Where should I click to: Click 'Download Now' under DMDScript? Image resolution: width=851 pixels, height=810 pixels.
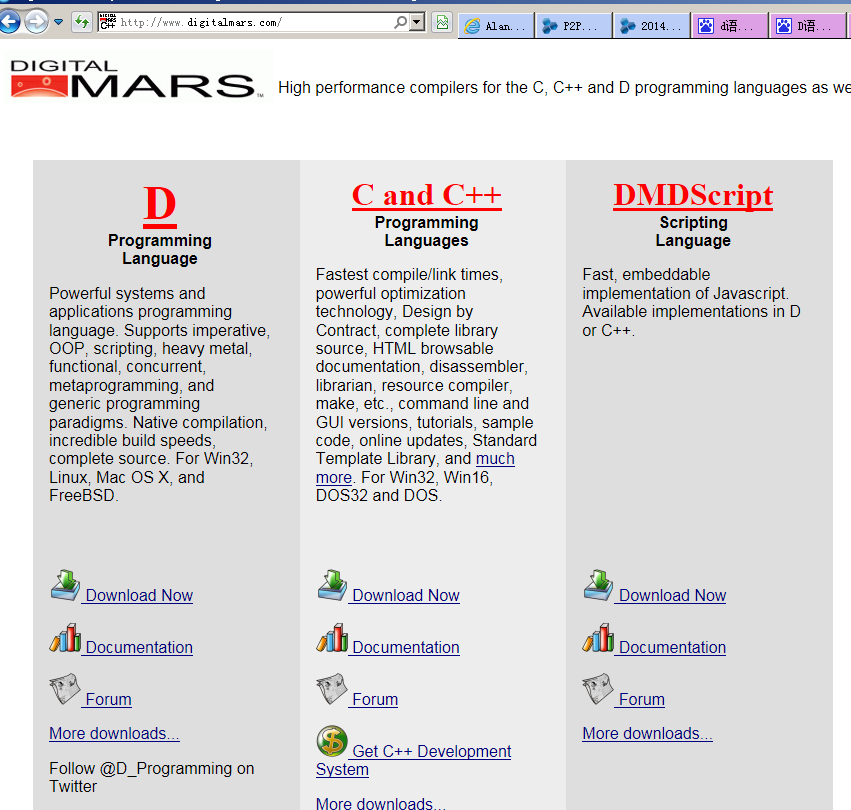pos(672,596)
